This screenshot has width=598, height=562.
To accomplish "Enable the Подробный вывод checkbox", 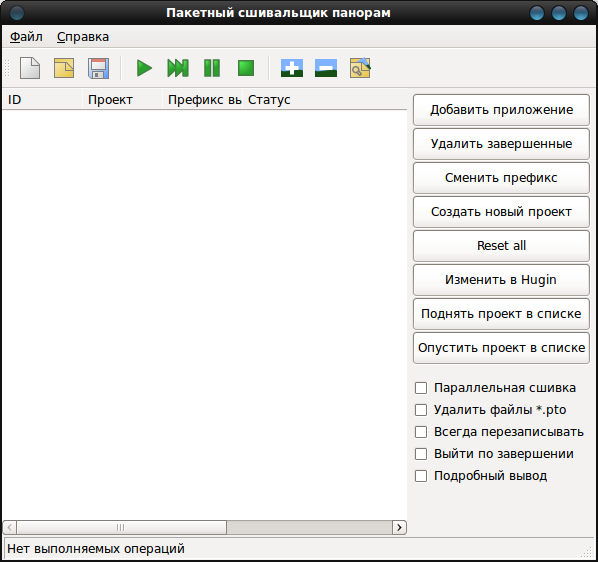I will [x=421, y=476].
